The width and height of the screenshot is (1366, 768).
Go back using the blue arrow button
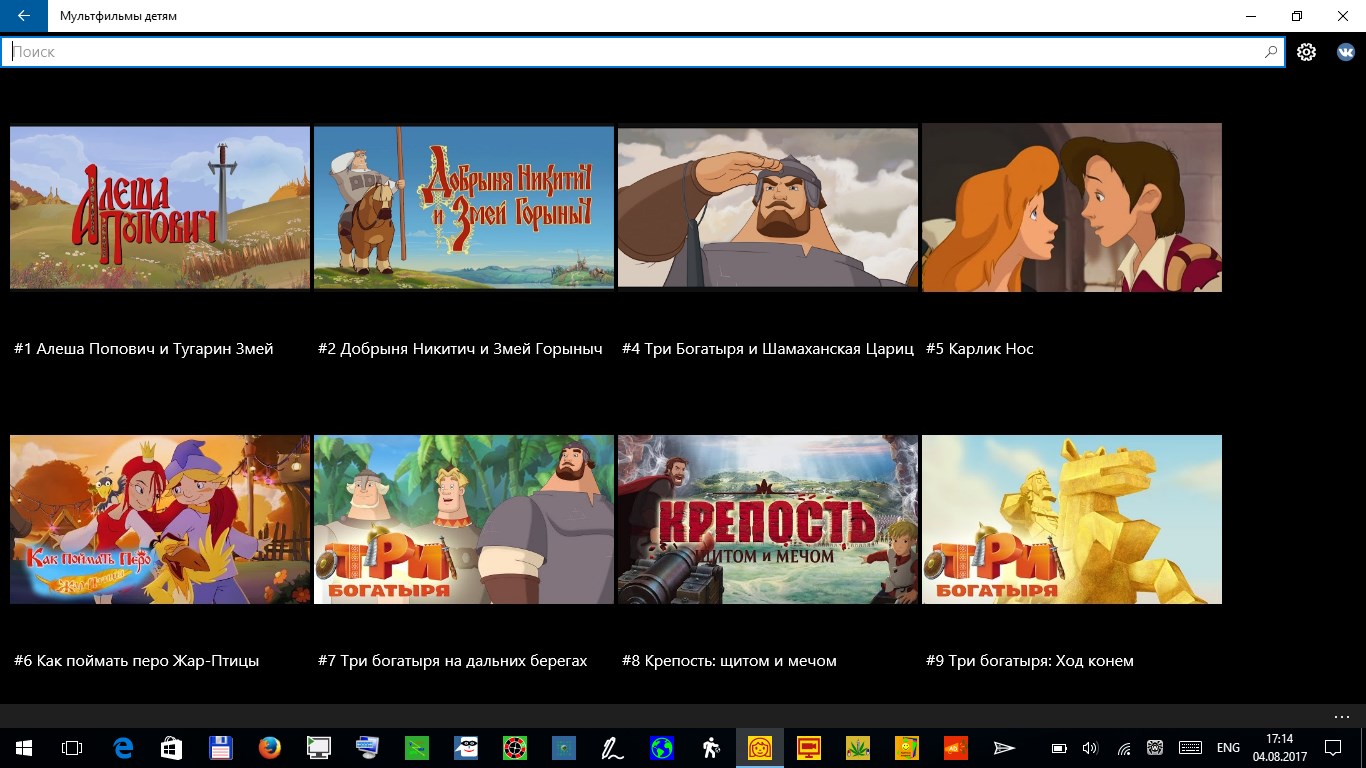tap(24, 16)
